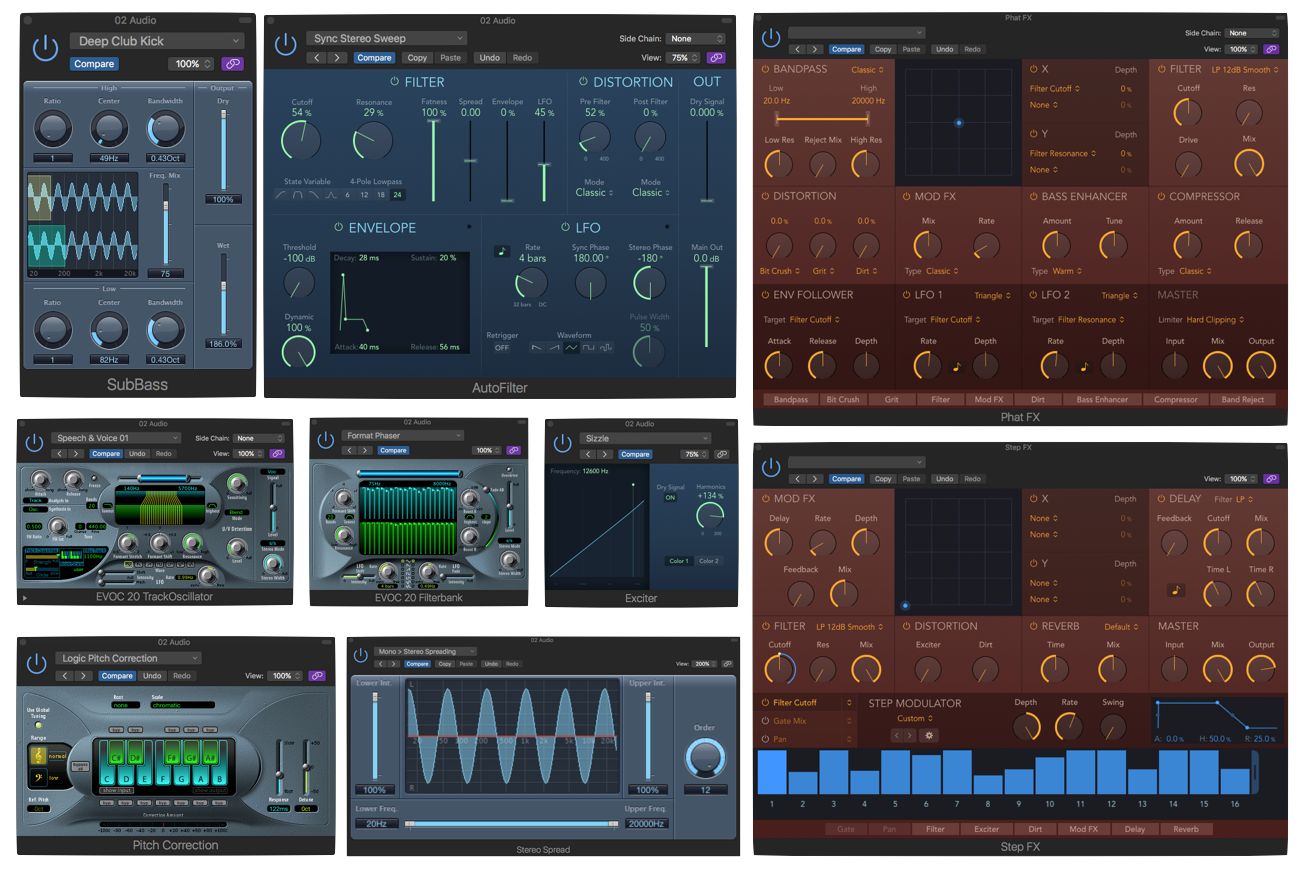The width and height of the screenshot is (1304, 869).
Task: Open AutoFilter Side Chain None dropdown
Action: [694, 38]
